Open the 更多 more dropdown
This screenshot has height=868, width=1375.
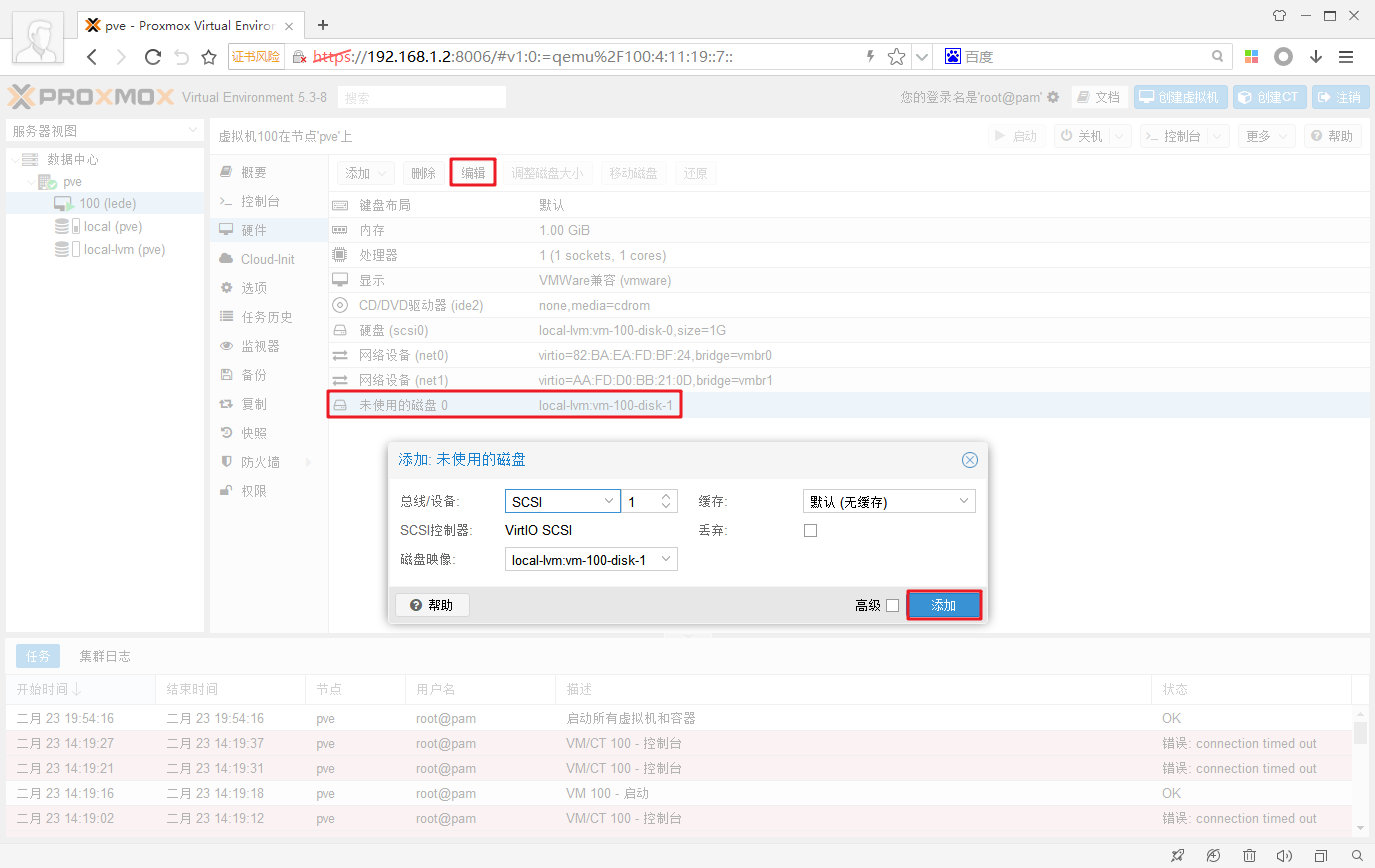click(1268, 136)
